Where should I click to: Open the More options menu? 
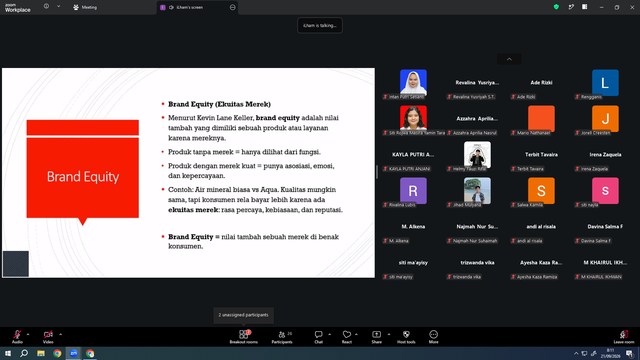(433, 337)
